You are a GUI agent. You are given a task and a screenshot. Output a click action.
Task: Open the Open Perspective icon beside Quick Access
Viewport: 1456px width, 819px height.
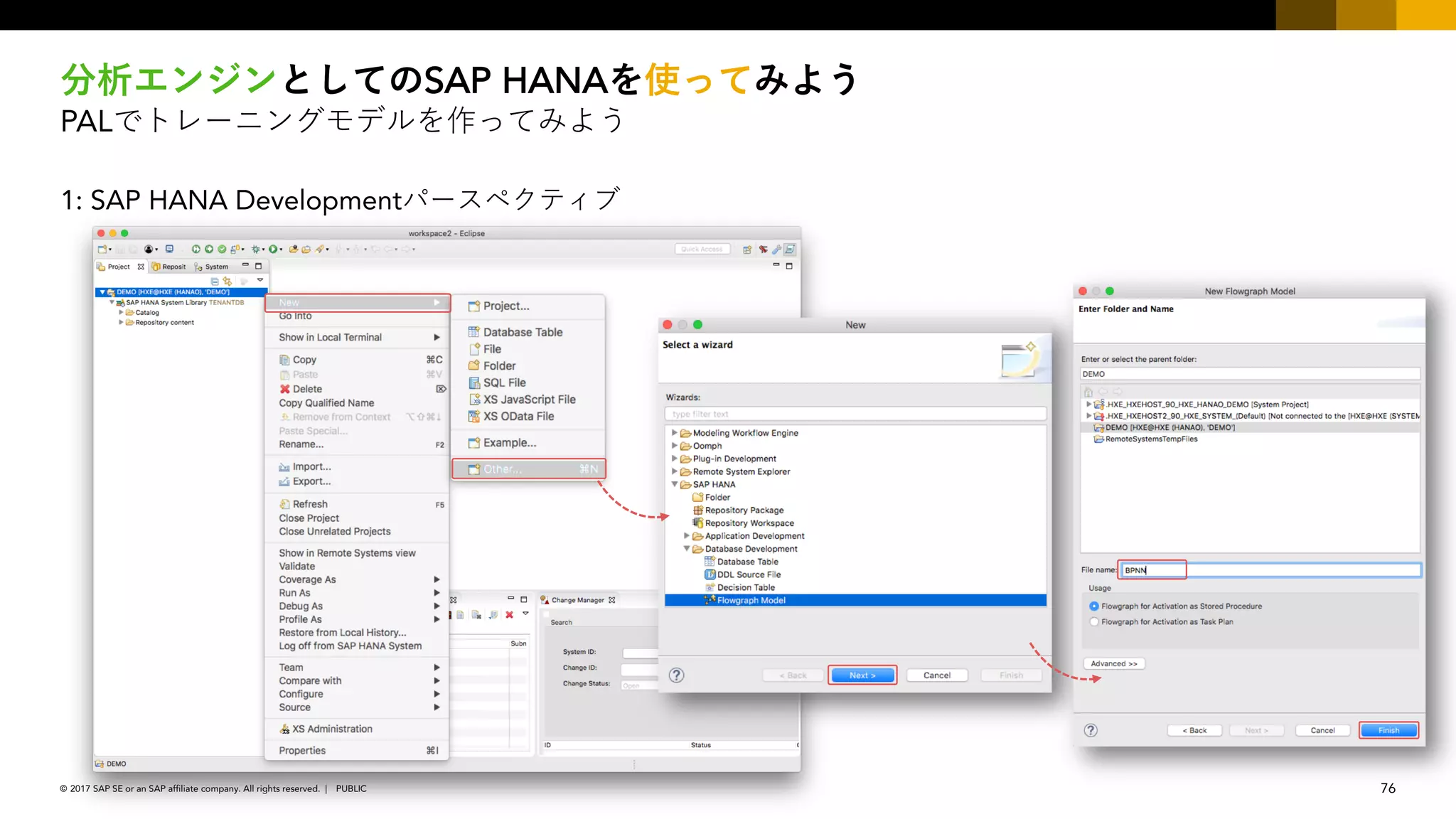click(x=747, y=250)
